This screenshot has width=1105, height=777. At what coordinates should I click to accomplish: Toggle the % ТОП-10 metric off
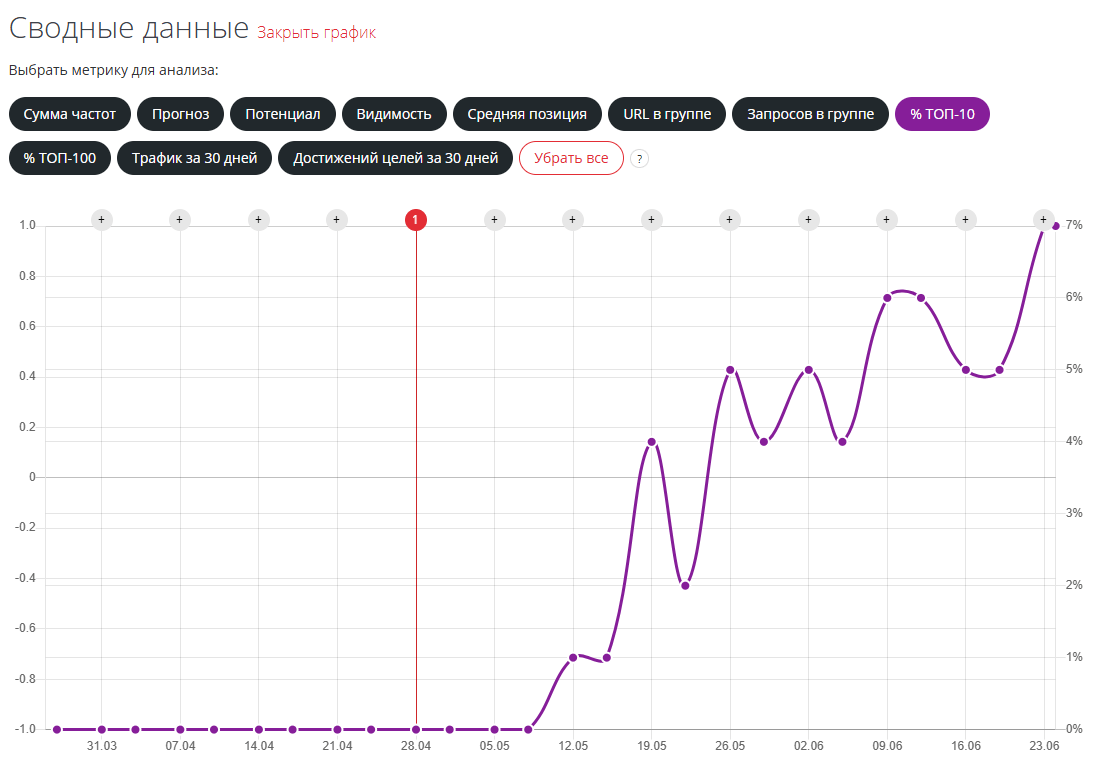[x=942, y=114]
